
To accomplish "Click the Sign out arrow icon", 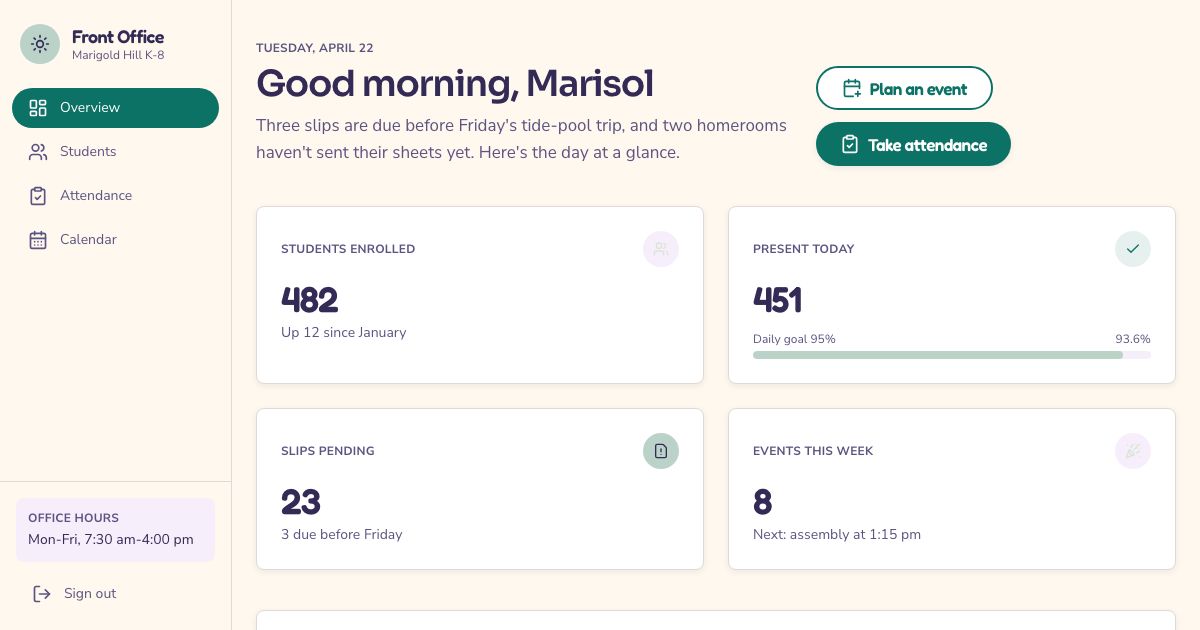I will [42, 594].
